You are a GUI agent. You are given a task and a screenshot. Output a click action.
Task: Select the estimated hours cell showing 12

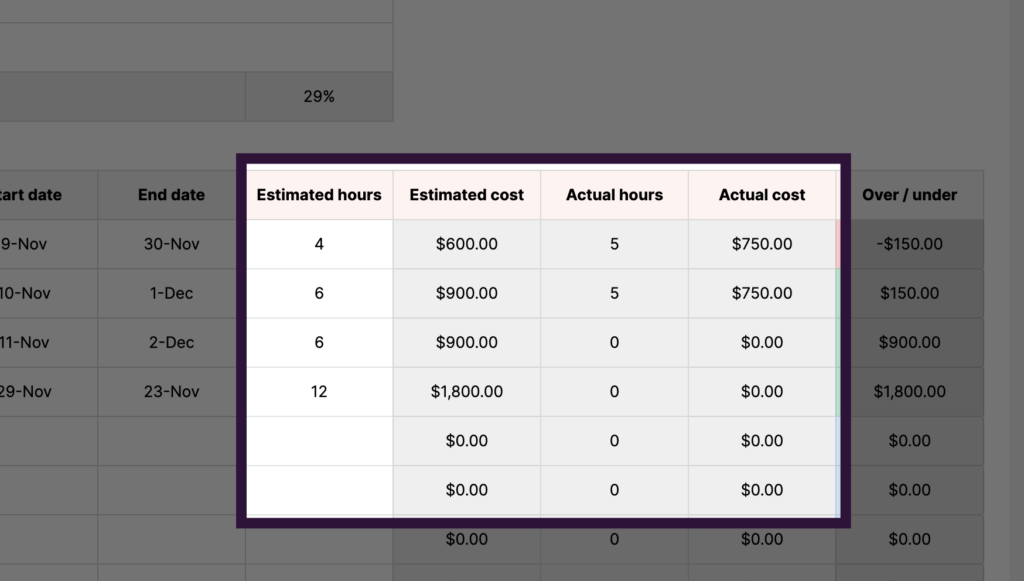[319, 392]
